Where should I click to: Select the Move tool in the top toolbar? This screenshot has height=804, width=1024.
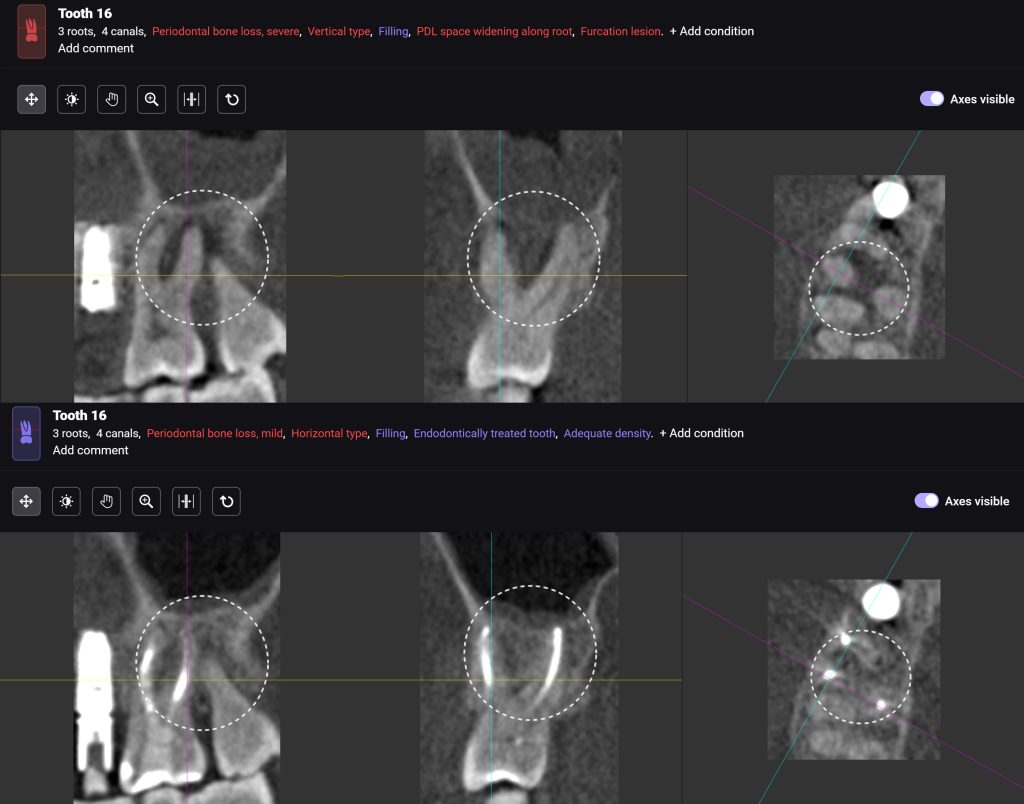pyautogui.click(x=31, y=99)
